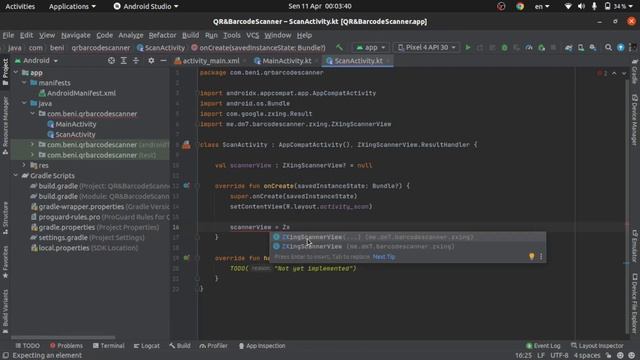Toggle the Device Manager tool window
Screen dimensions: 640x360
click(634, 120)
